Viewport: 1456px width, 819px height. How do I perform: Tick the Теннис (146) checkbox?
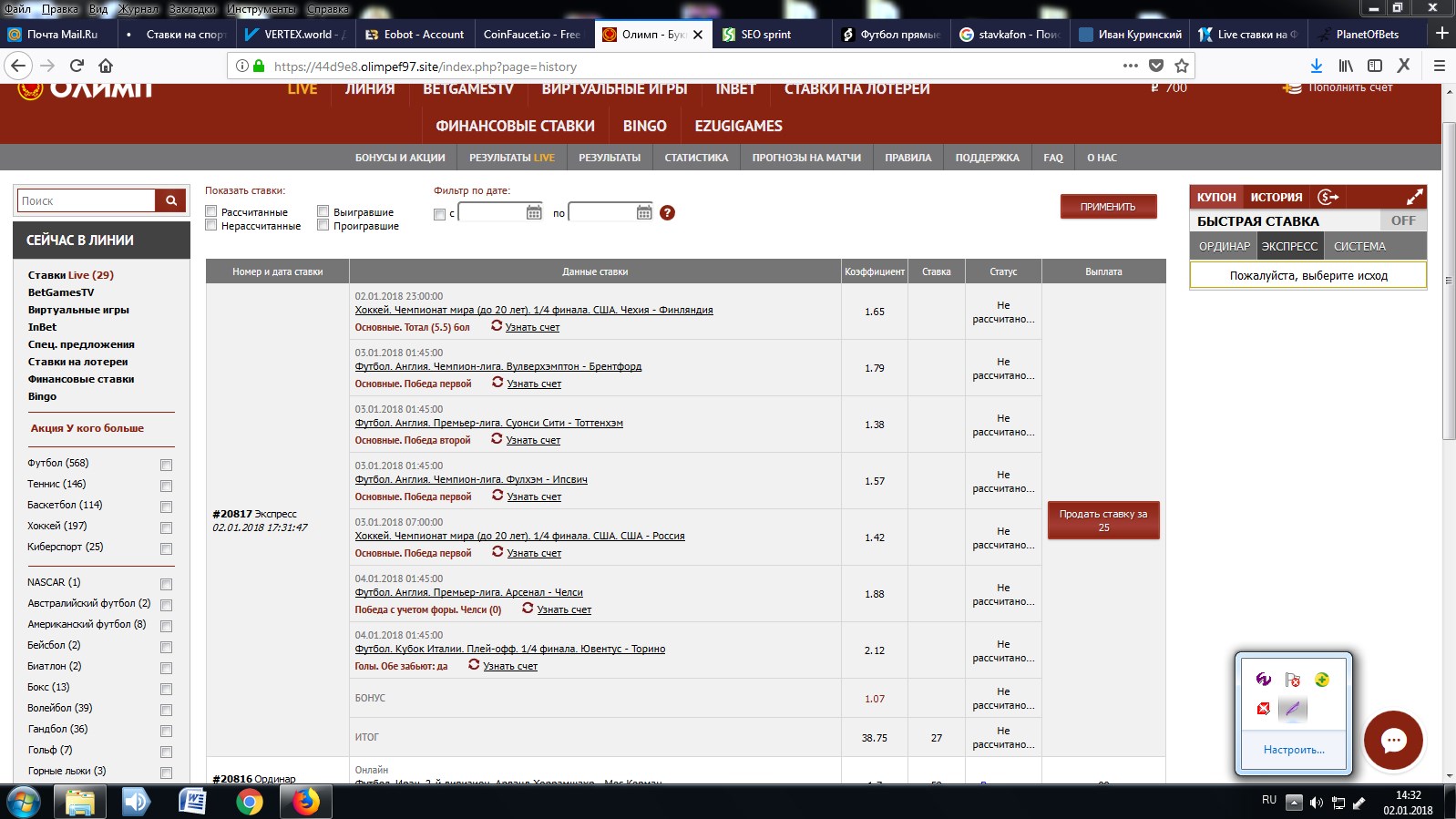(166, 486)
